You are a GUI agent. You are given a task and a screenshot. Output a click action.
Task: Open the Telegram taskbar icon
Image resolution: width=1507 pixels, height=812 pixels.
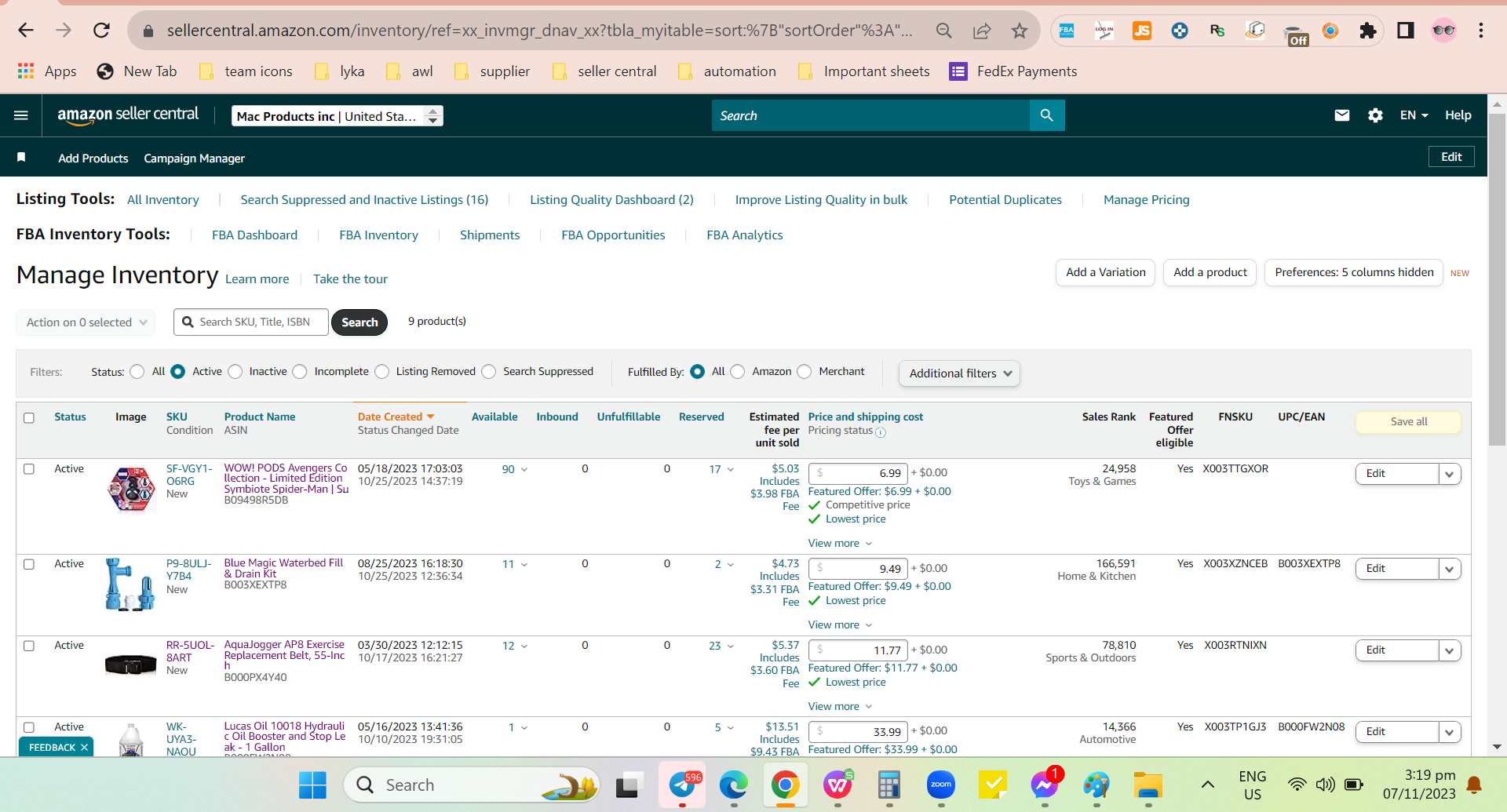click(682, 785)
